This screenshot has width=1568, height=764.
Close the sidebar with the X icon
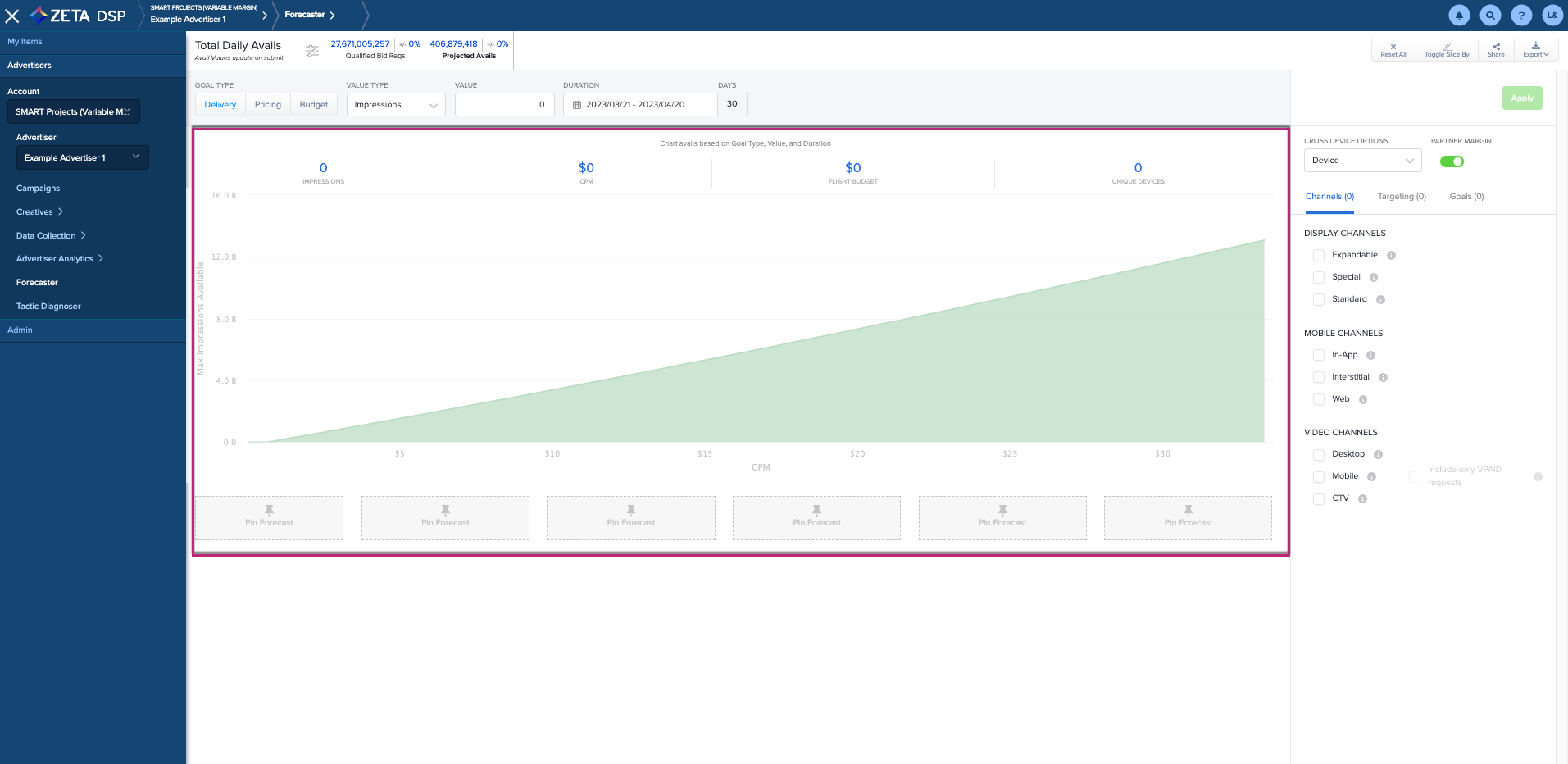[x=12, y=16]
